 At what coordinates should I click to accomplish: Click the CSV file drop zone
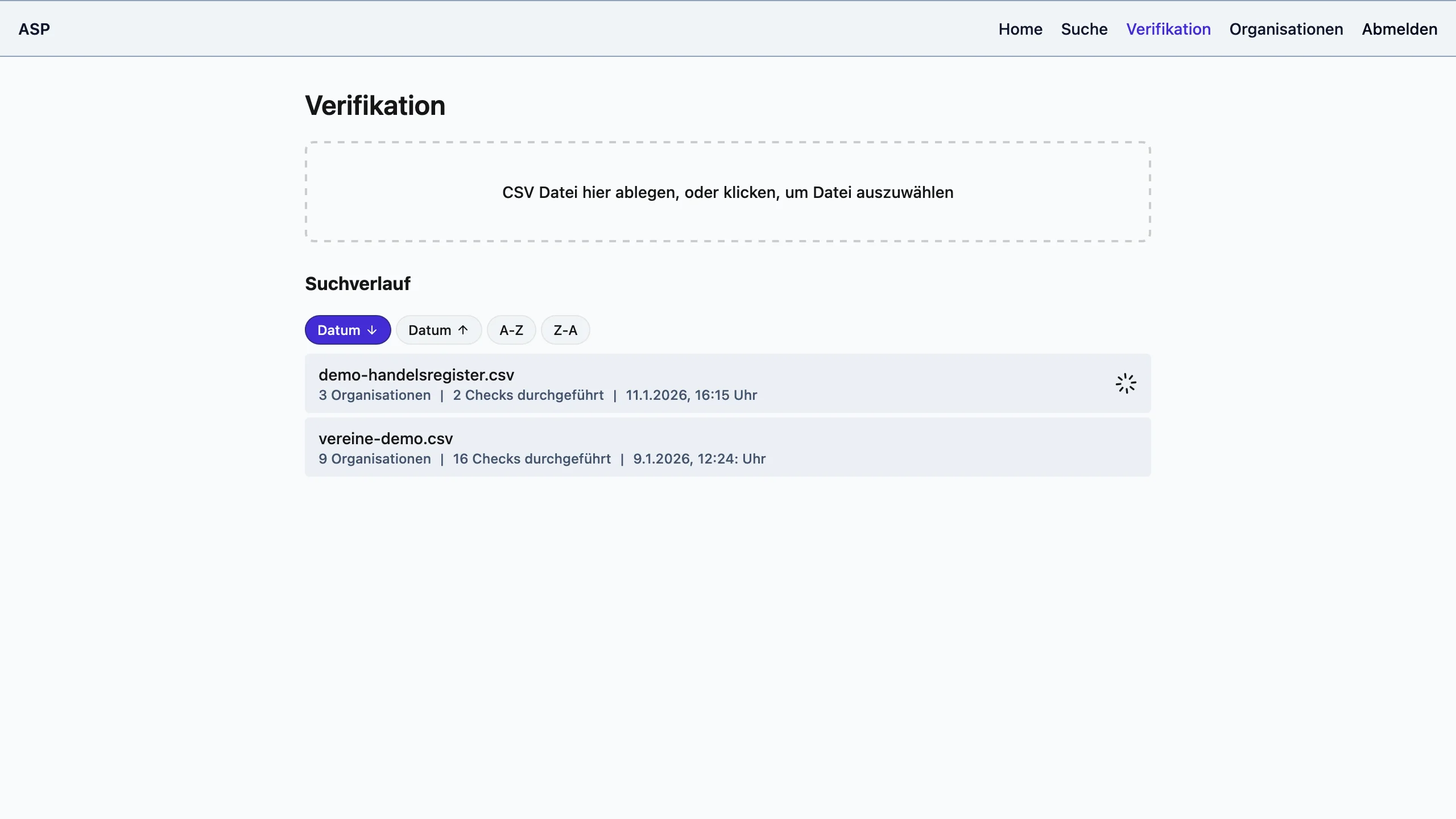[x=727, y=192]
